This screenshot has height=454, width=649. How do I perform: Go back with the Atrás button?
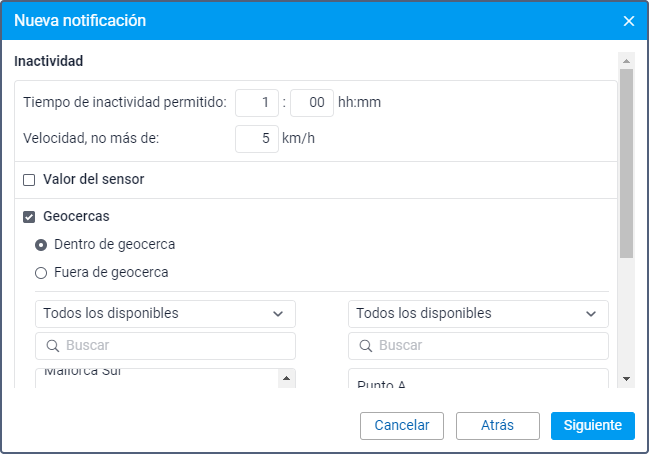[497, 425]
